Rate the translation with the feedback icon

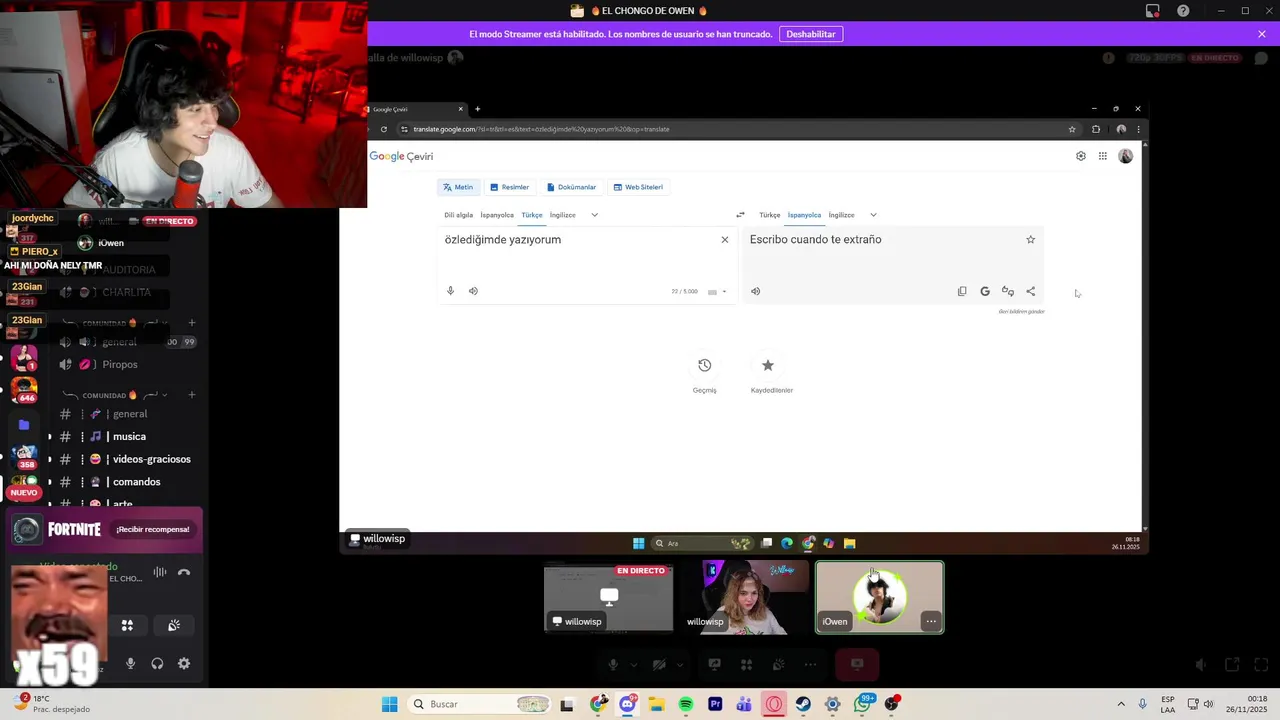tap(1008, 291)
